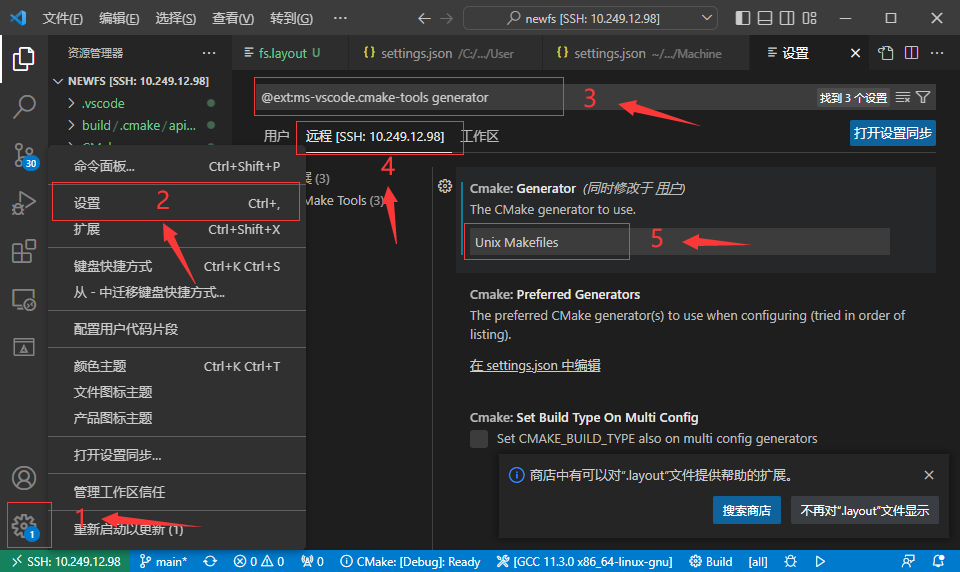The image size is (960, 572).
Task: Open the Remote Explorer view
Action: click(x=24, y=299)
